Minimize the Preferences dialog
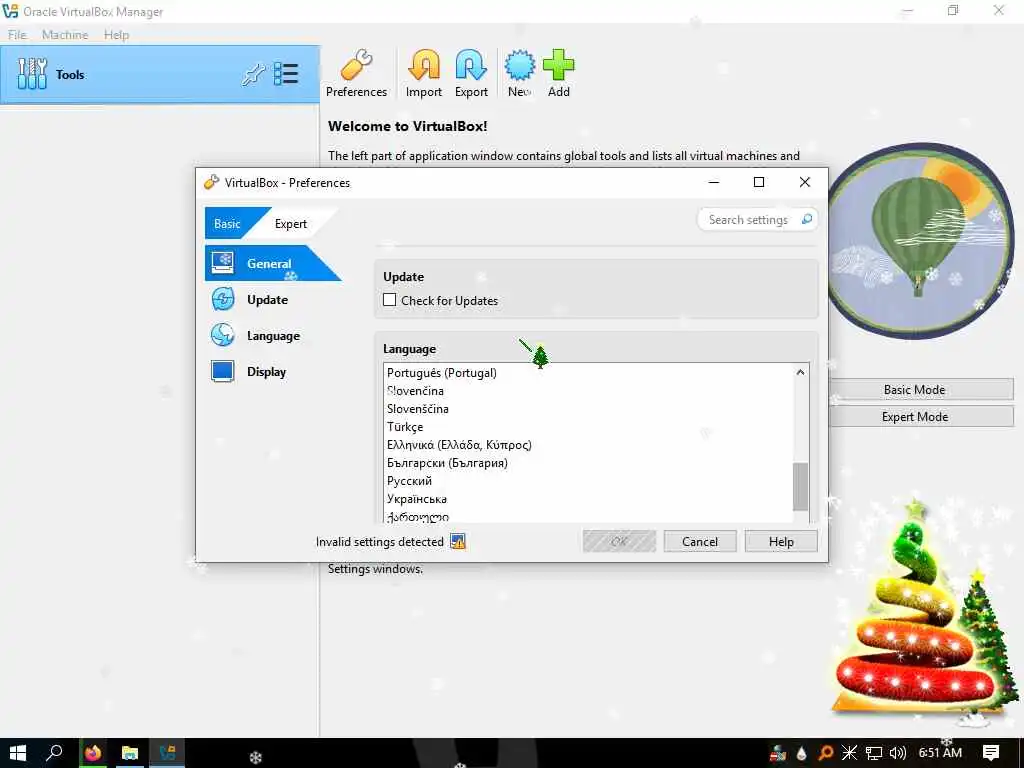The image size is (1024, 768). click(x=714, y=182)
